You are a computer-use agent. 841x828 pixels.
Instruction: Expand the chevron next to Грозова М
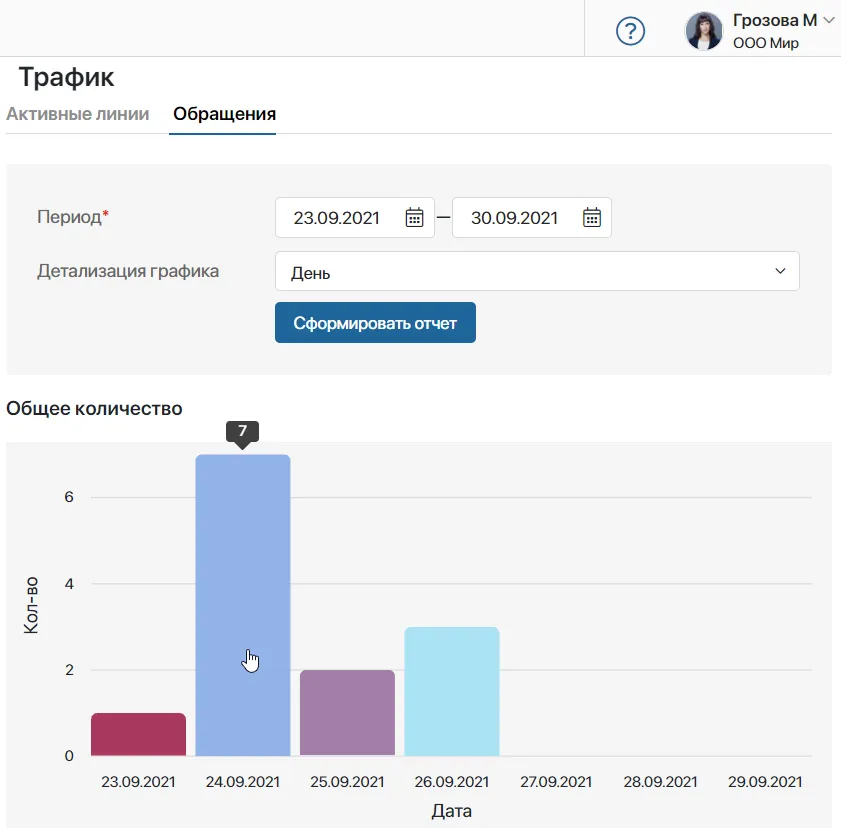point(828,18)
